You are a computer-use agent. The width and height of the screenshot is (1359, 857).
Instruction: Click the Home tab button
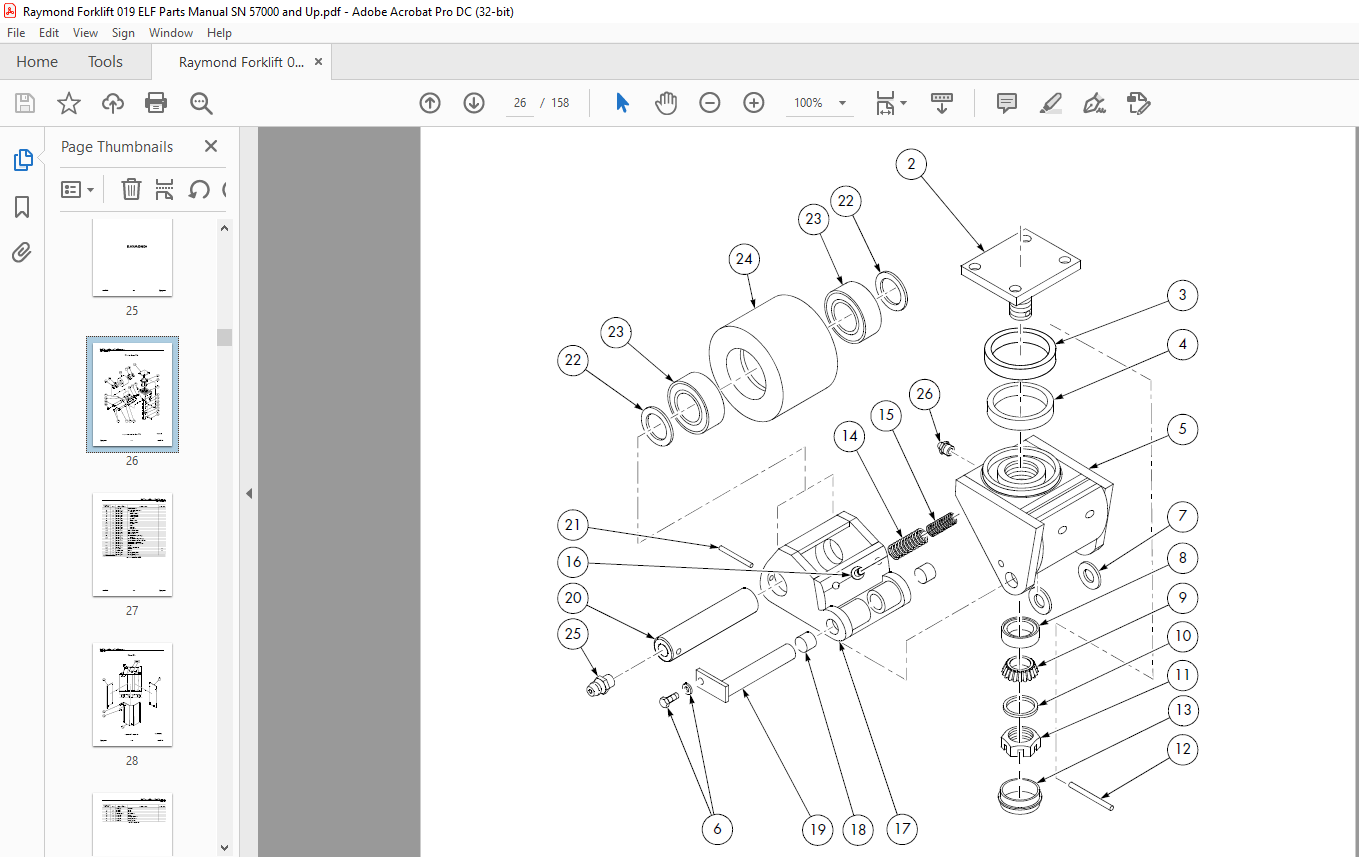[x=37, y=62]
